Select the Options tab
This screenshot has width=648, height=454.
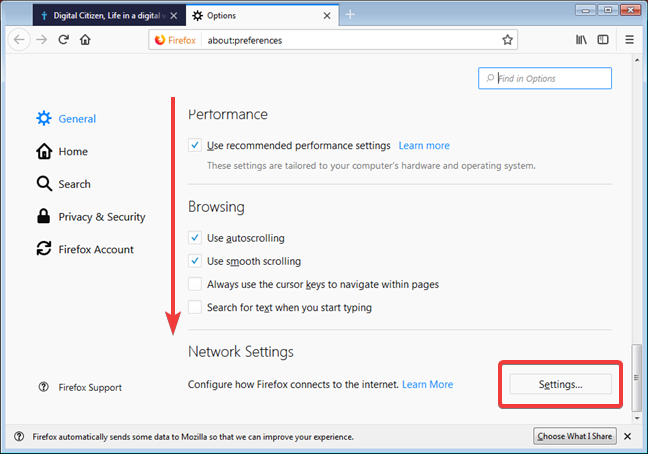coord(262,16)
